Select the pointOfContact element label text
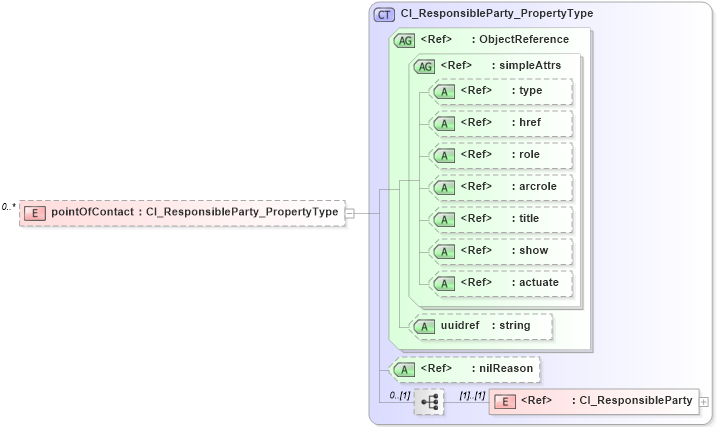The height and width of the screenshot is (427, 717). (x=195, y=212)
